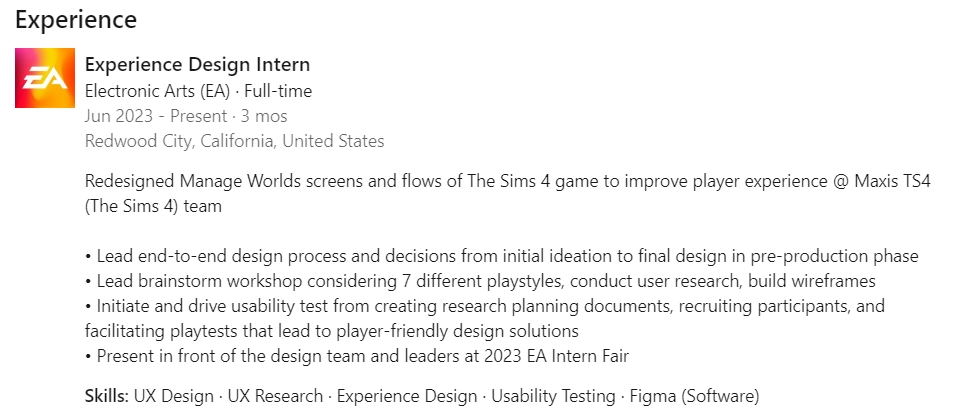Select the Figma (Software) skill
This screenshot has width=959, height=416.
694,396
